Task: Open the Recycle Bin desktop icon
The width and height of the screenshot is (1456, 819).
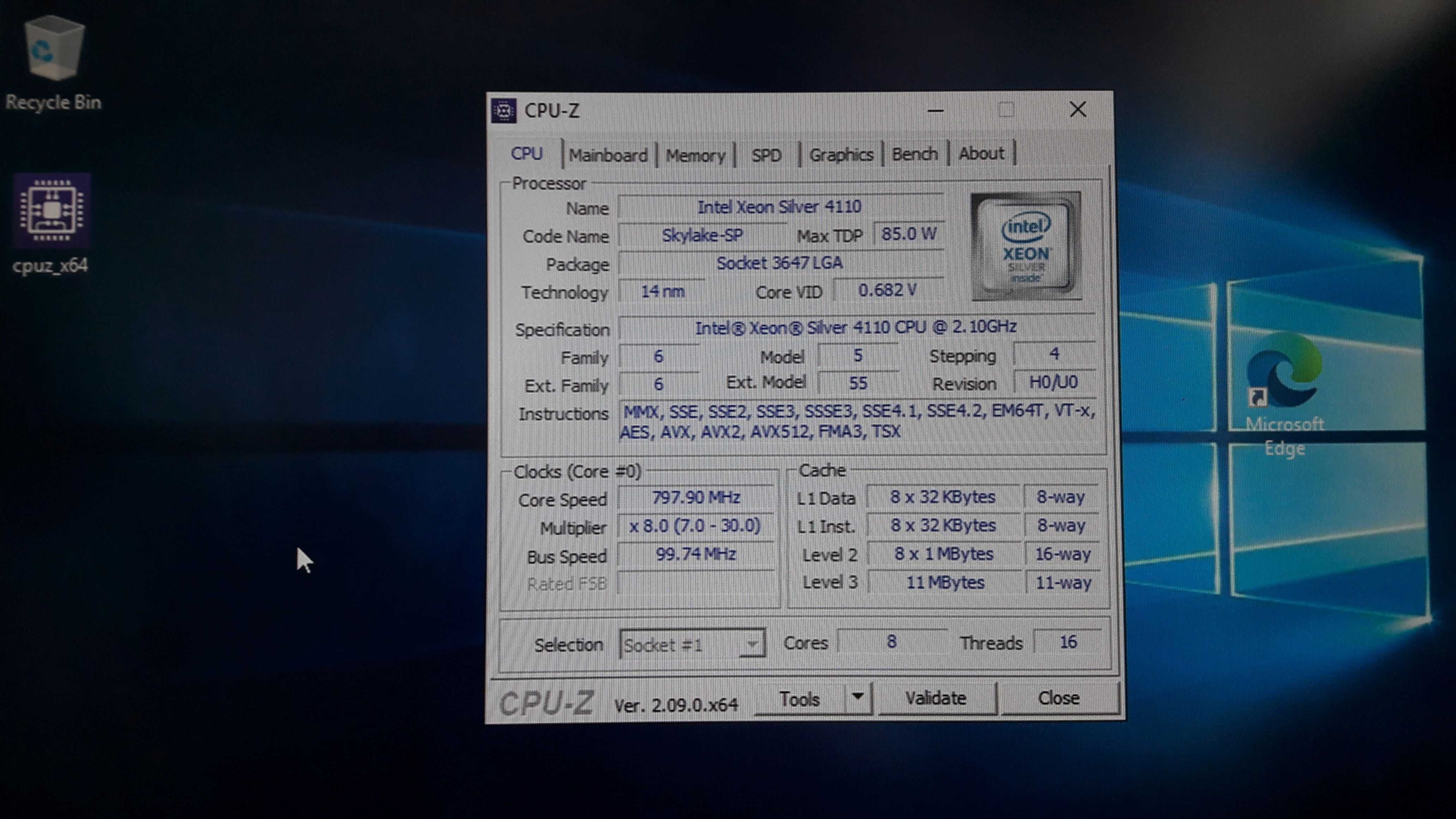Action: tap(54, 62)
